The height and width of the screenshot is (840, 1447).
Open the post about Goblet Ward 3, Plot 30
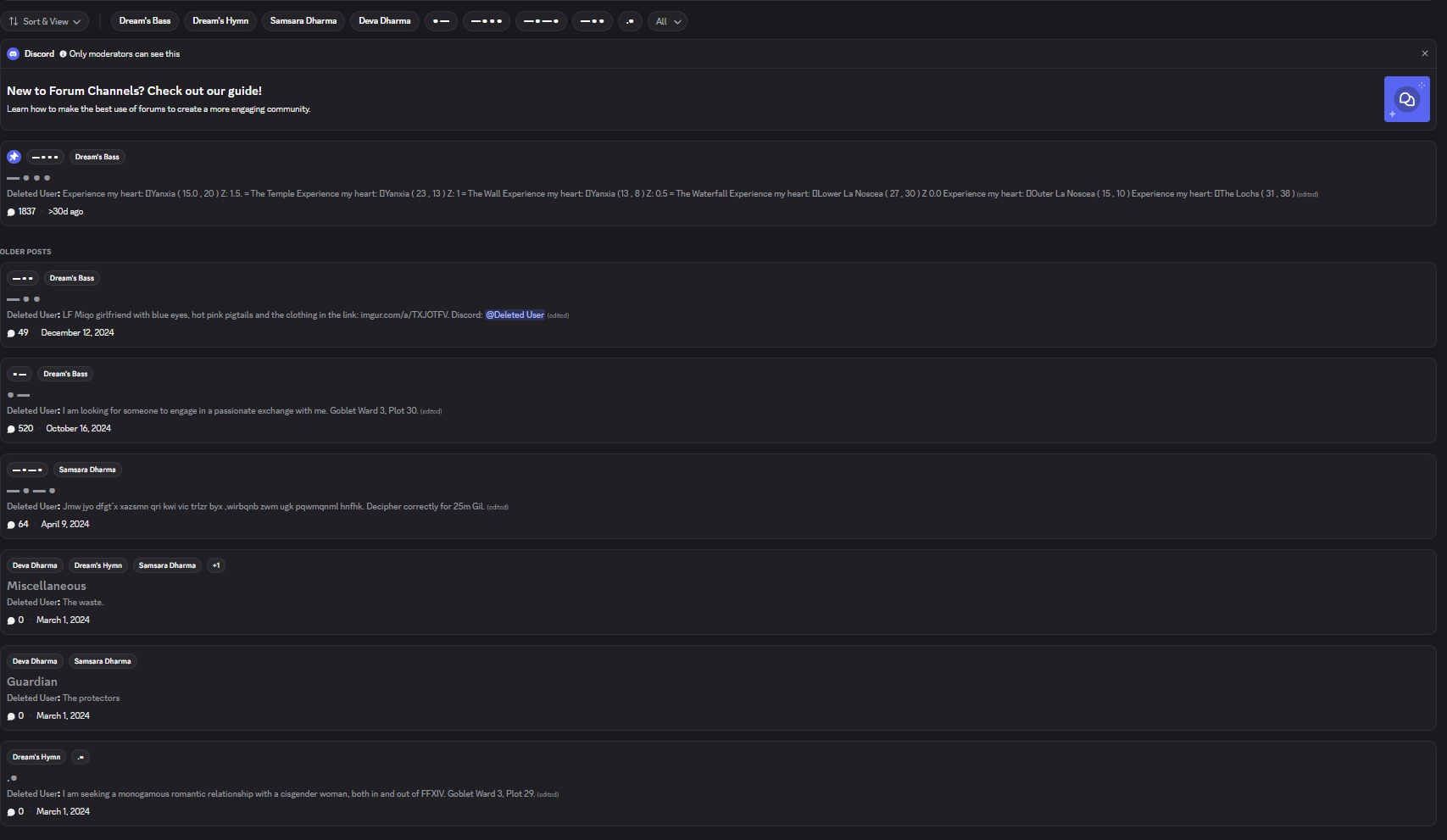point(717,401)
